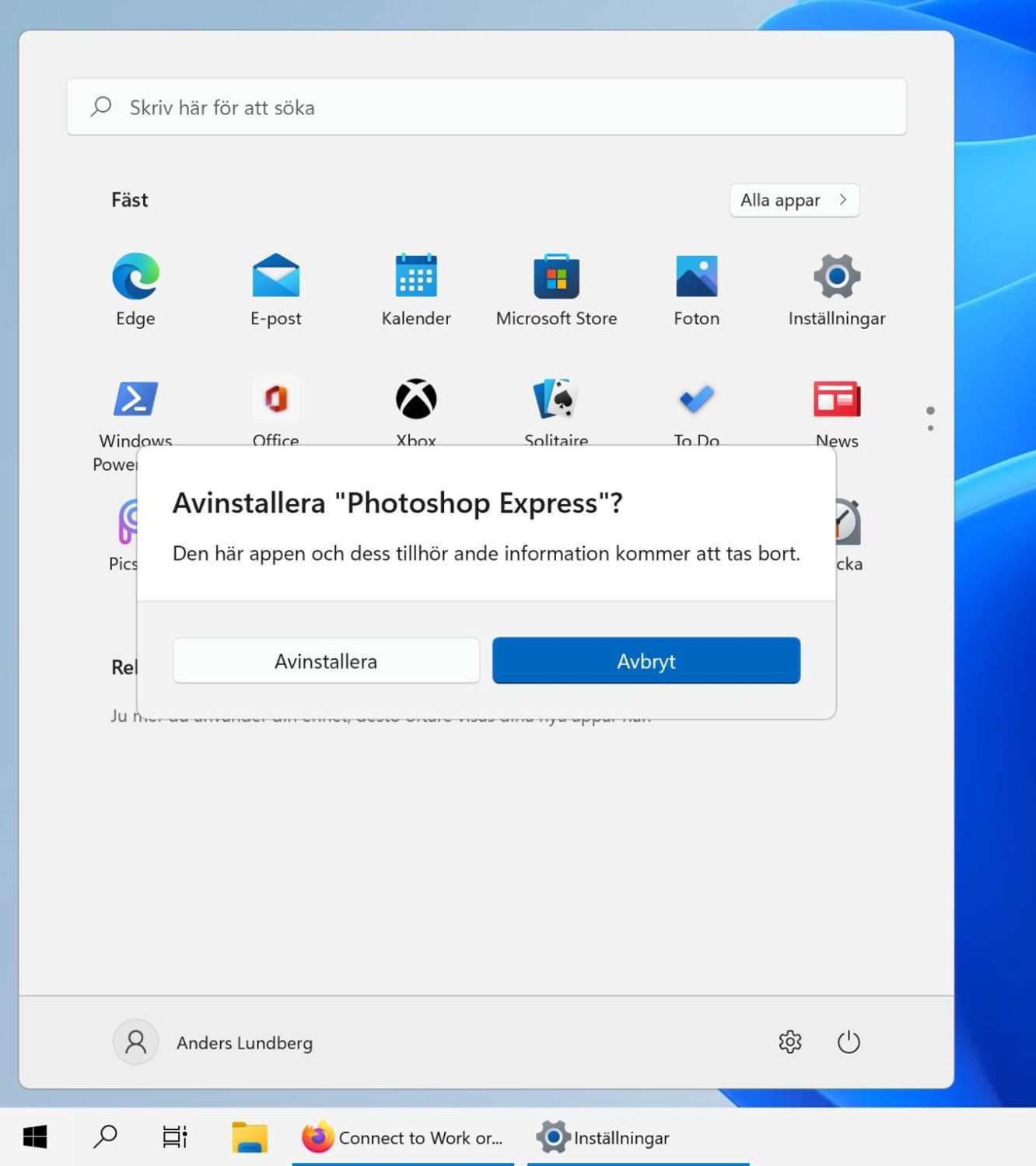Cancel uninstall with Avbryt button
The height and width of the screenshot is (1166, 1036).
tap(646, 661)
